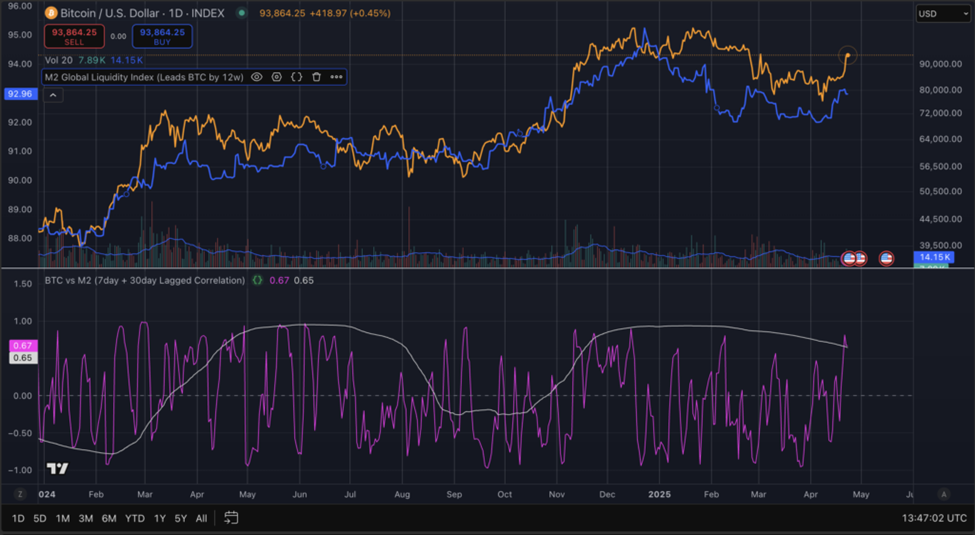Open timezone menu at 13:47:02 UTC clock
This screenshot has width=975, height=535.
[934, 518]
